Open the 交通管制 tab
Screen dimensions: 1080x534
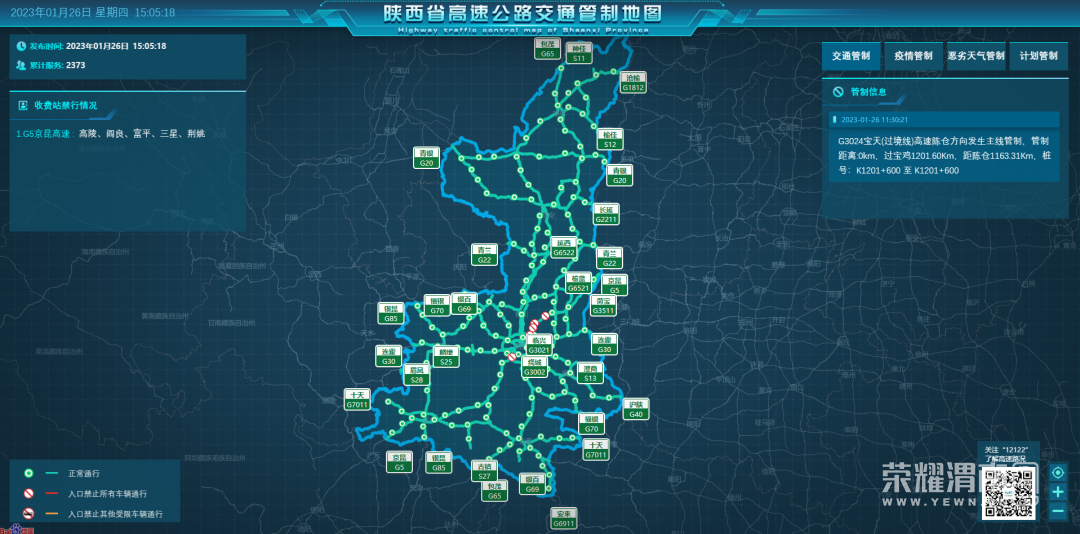click(851, 56)
